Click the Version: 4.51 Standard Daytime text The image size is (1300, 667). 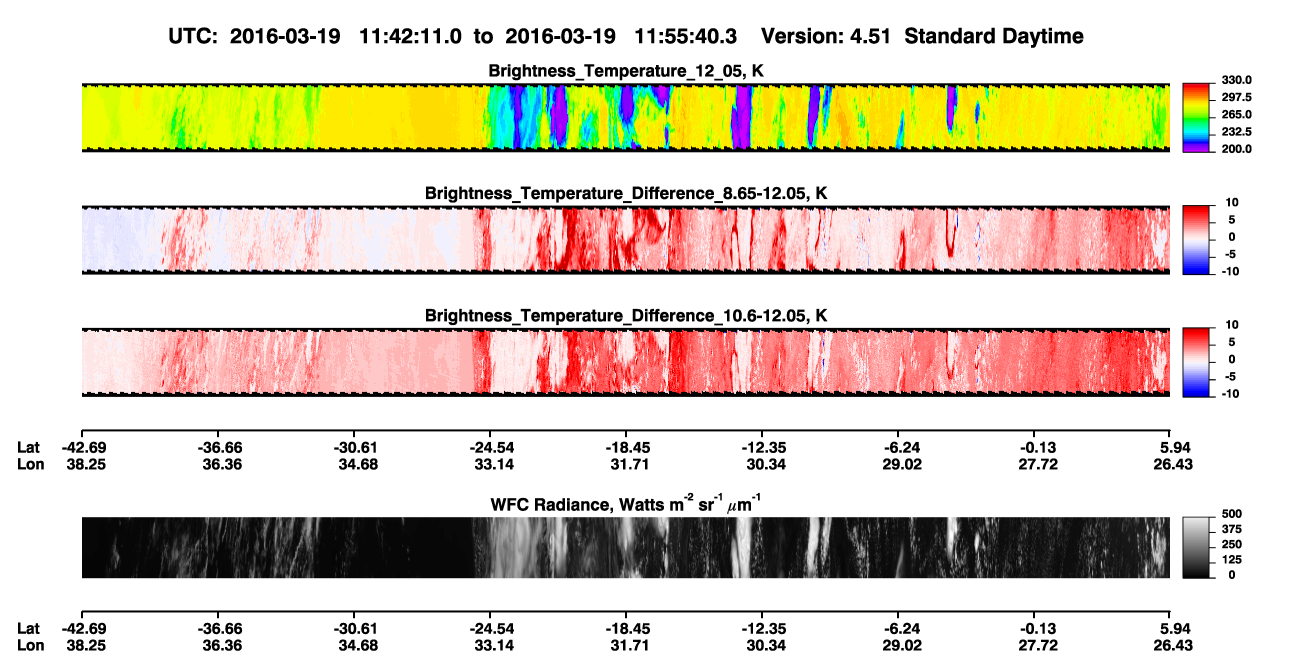(922, 36)
